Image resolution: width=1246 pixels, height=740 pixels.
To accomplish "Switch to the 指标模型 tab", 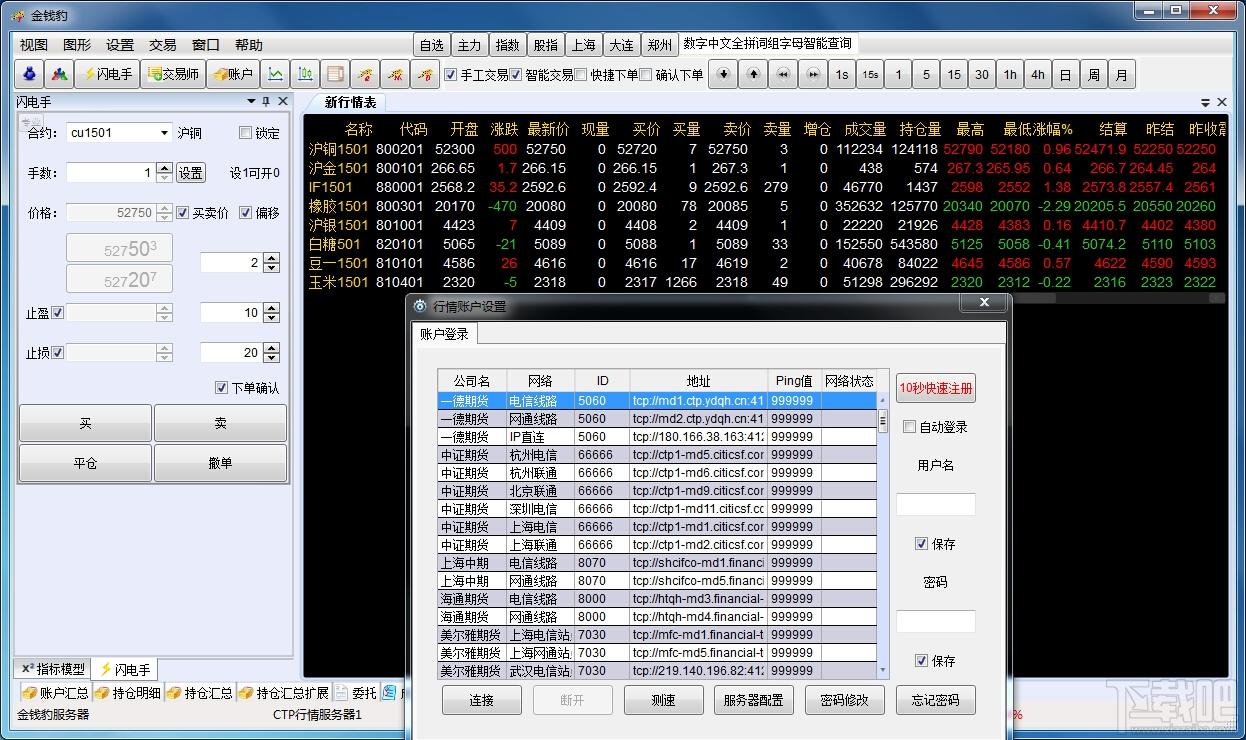I will coord(54,669).
